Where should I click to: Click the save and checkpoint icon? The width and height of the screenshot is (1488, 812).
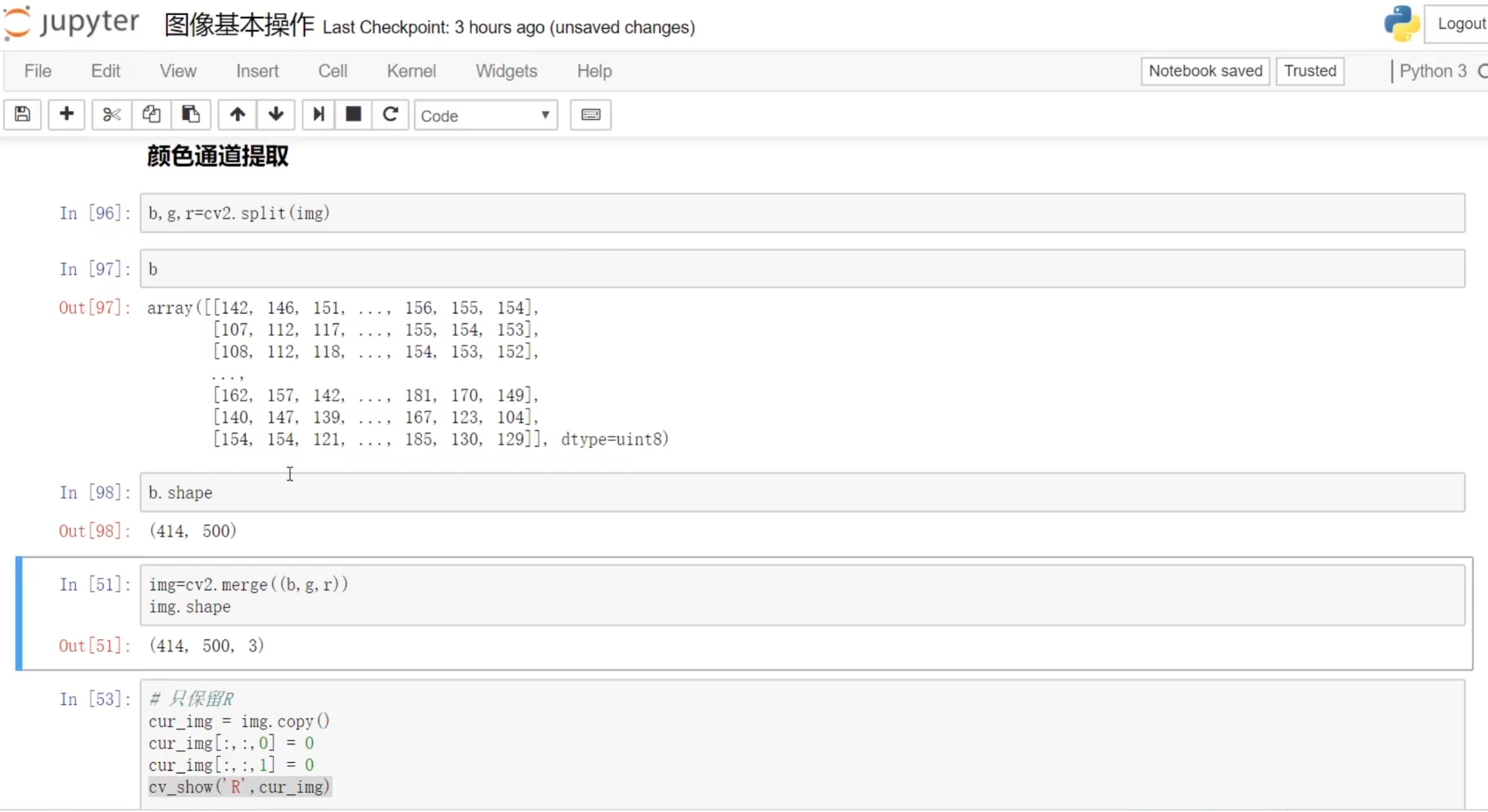[22, 114]
